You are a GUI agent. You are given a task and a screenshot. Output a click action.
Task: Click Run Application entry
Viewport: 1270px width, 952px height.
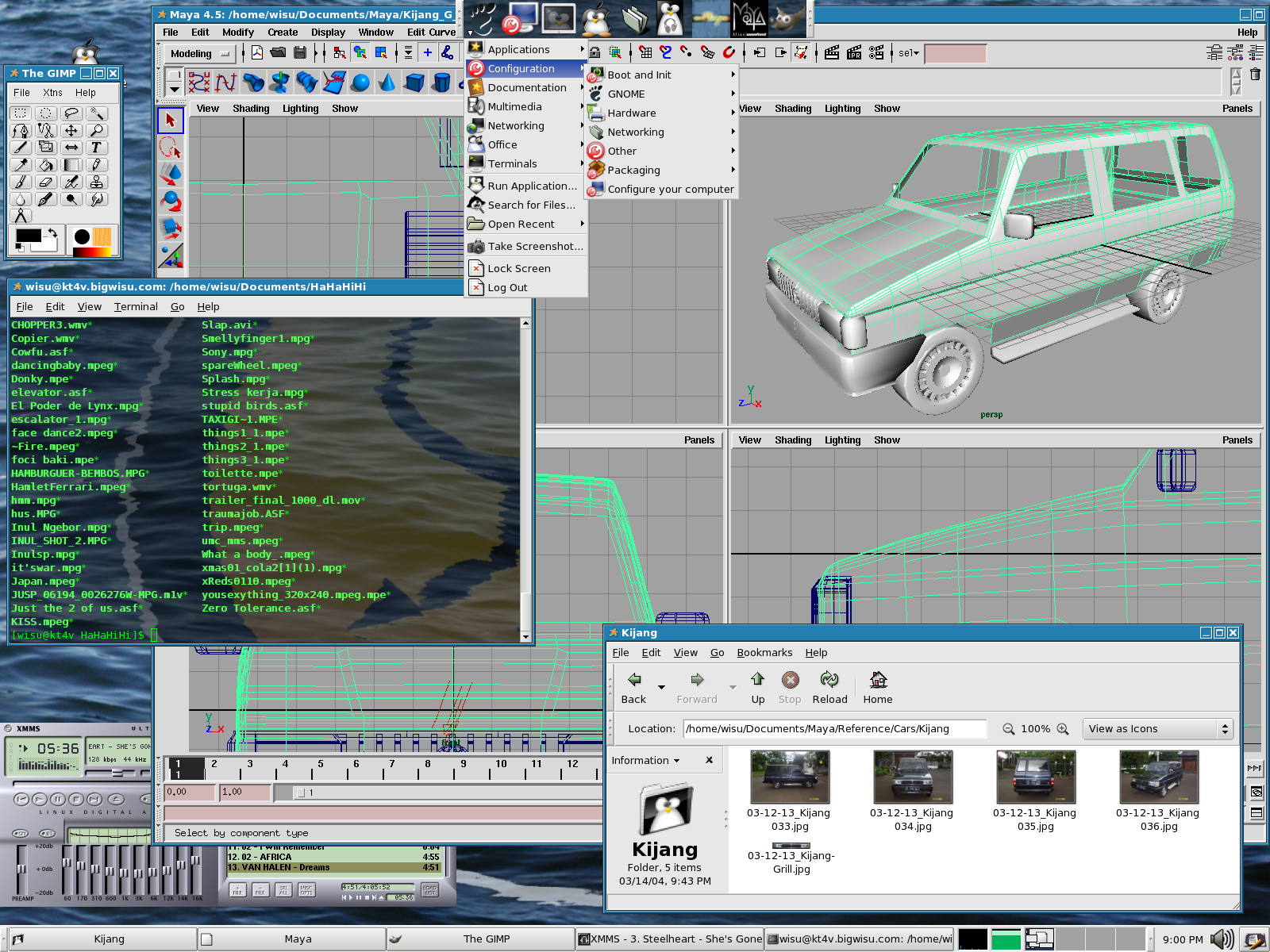(526, 186)
